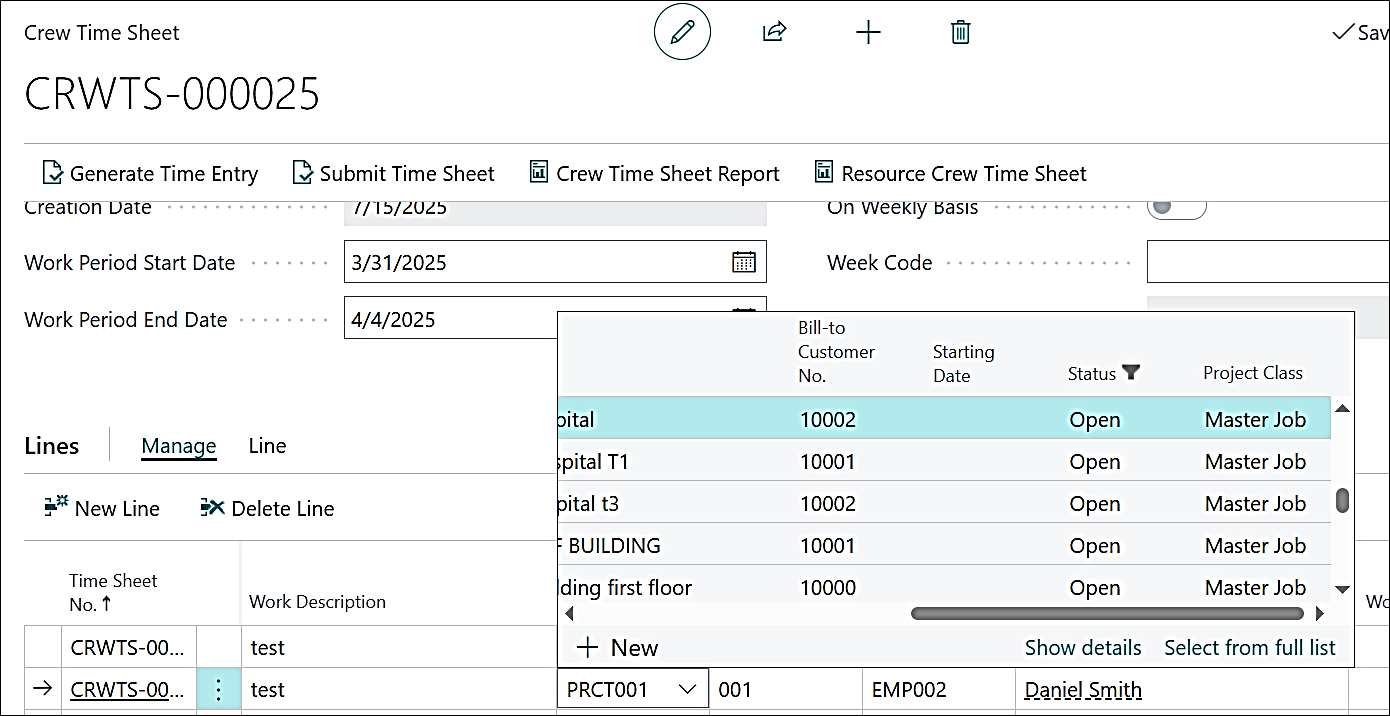Click customer number 10000 cell

tap(828, 588)
